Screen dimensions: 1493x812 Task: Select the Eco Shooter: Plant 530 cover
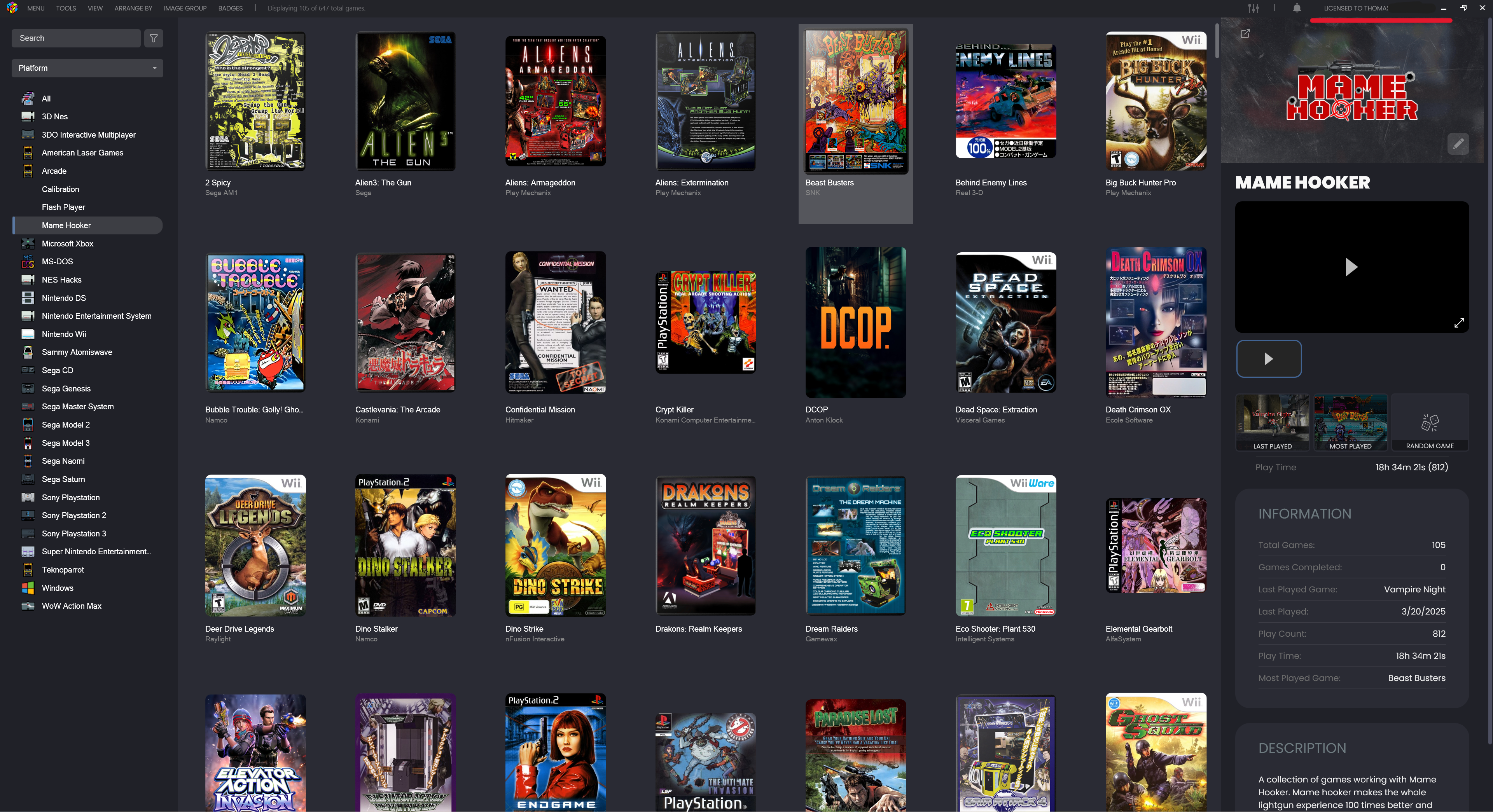[1005, 545]
